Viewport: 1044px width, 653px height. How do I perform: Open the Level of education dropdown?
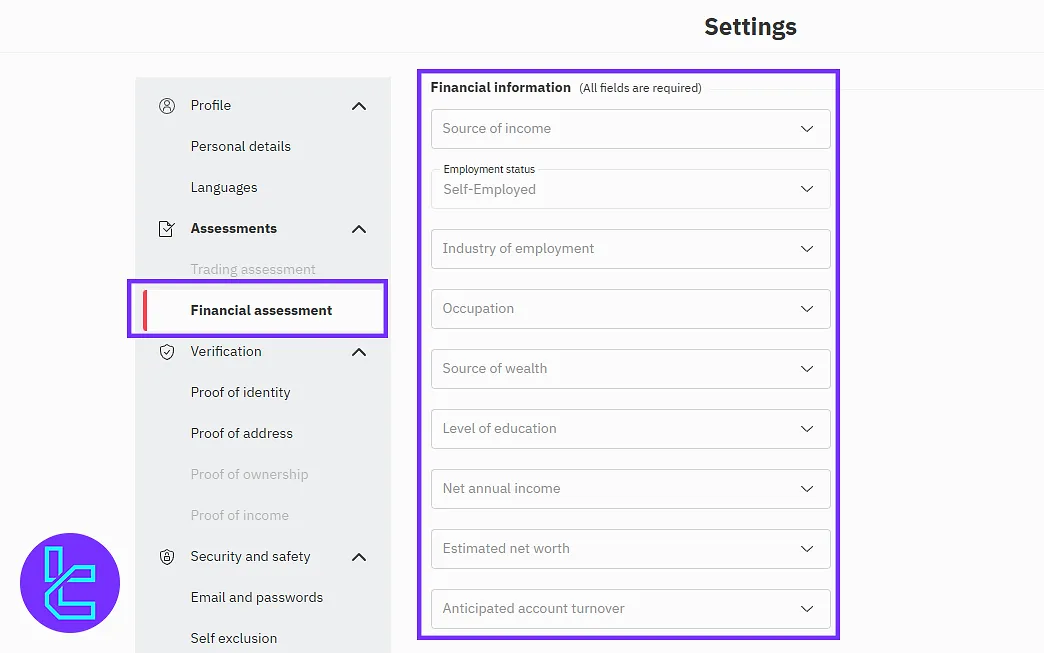(x=631, y=429)
